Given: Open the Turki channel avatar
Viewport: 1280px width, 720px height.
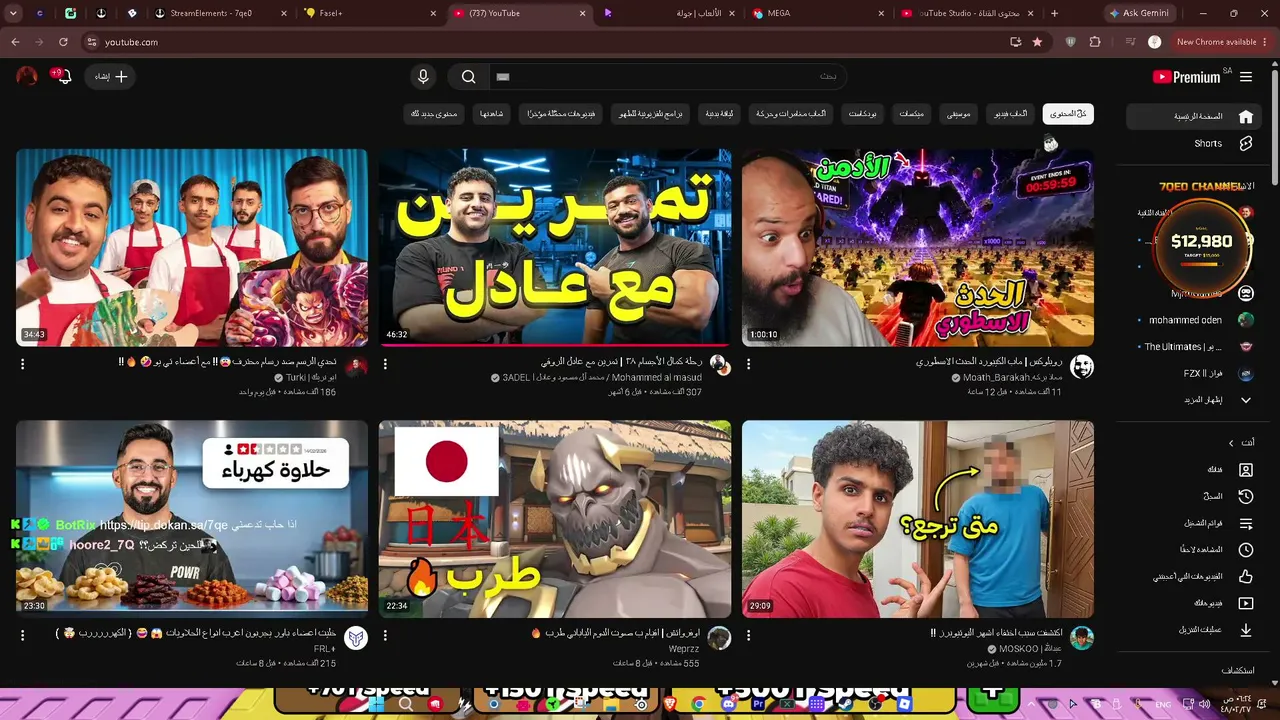Looking at the screenshot, I should 356,367.
